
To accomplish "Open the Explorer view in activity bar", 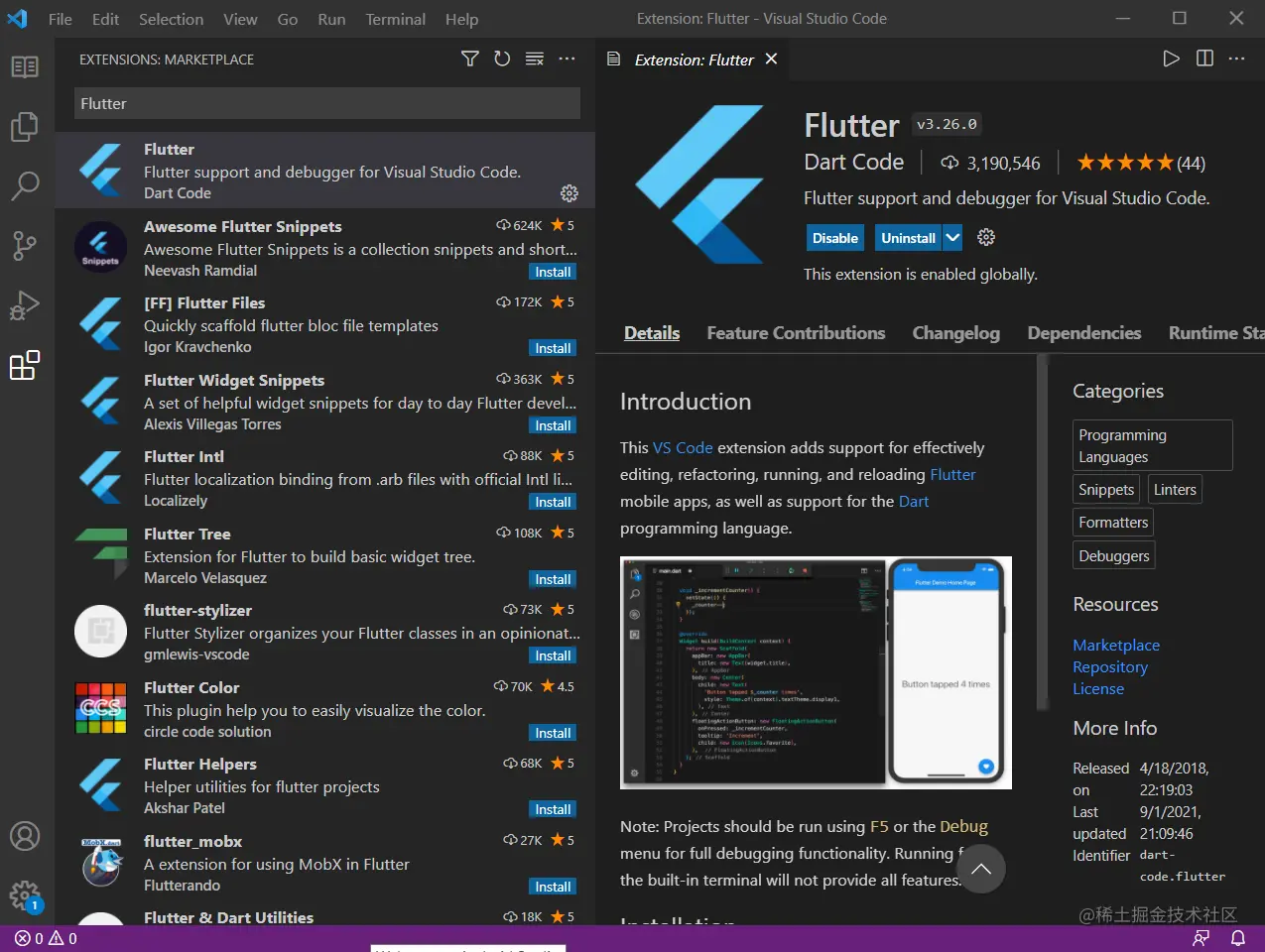I will [x=25, y=126].
